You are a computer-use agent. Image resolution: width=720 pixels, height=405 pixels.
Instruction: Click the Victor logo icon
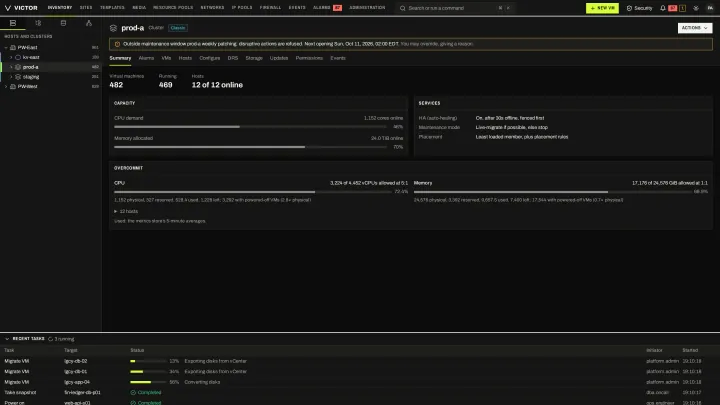point(7,8)
